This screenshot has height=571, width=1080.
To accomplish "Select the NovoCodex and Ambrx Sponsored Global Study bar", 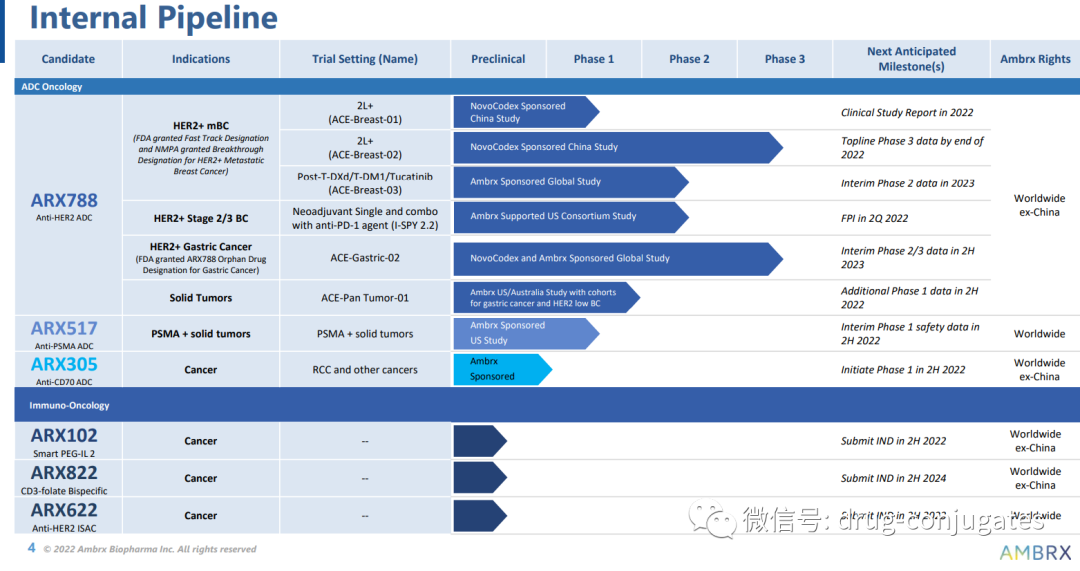I will pos(618,258).
